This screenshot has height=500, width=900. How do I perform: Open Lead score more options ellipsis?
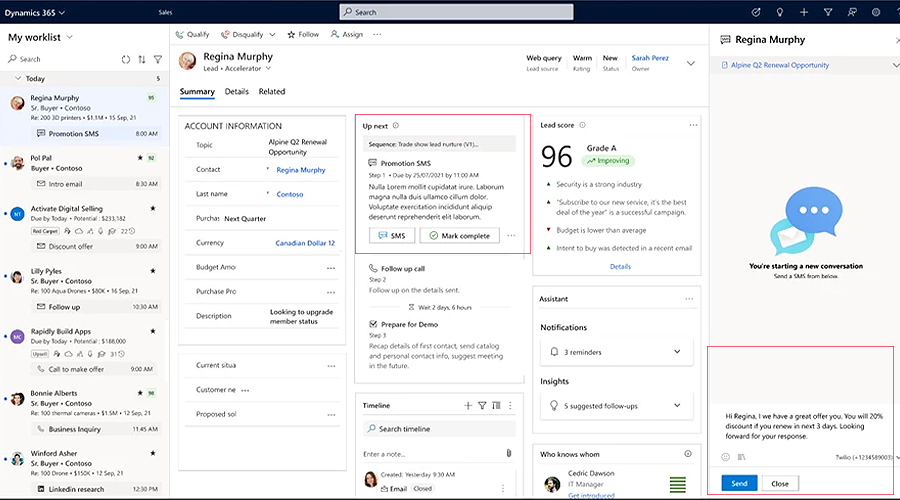point(693,125)
